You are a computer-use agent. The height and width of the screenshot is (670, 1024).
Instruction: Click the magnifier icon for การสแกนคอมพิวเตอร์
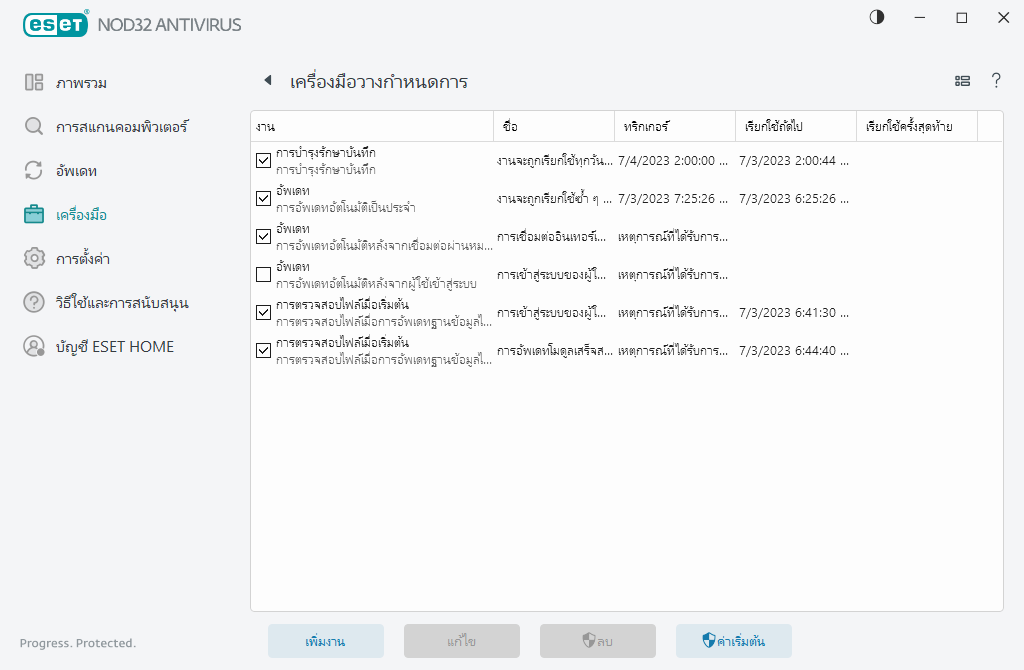(34, 127)
